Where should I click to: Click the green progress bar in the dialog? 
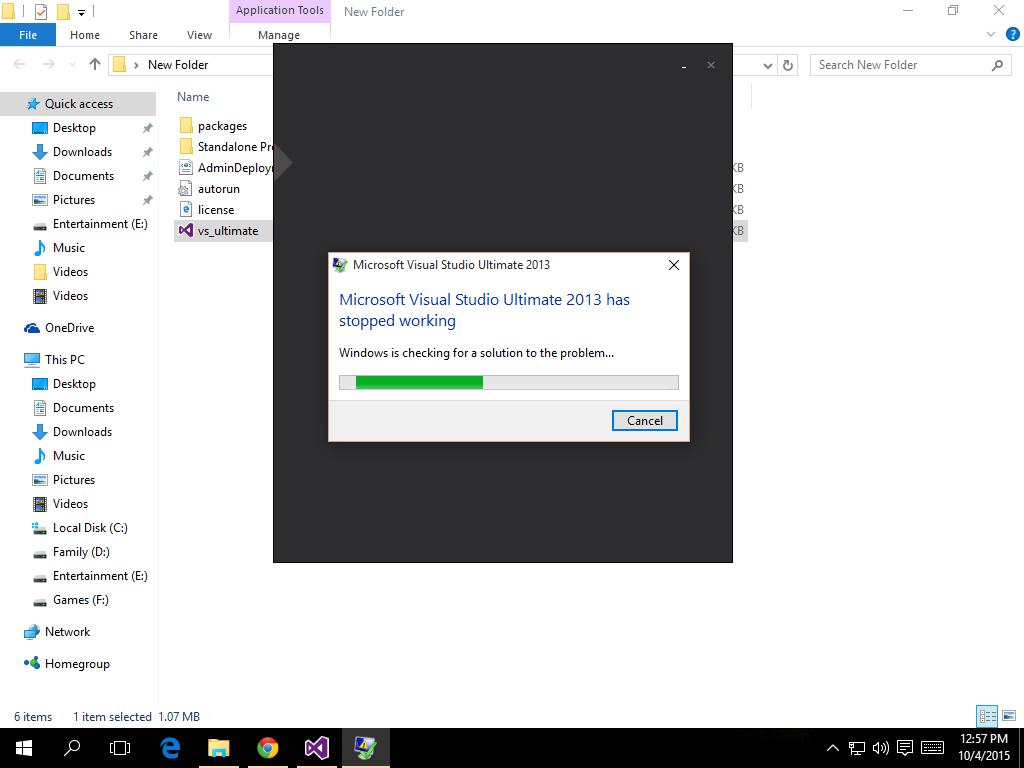coord(509,383)
